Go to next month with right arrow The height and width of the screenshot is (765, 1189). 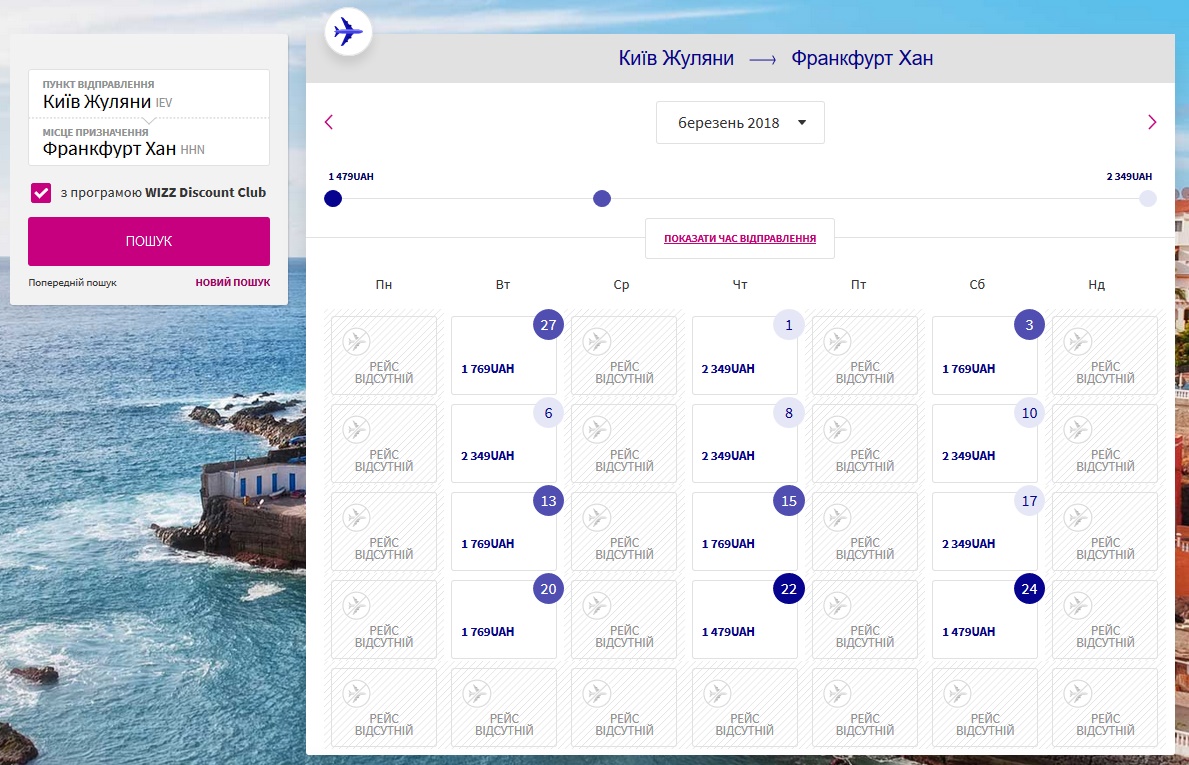pos(1151,122)
